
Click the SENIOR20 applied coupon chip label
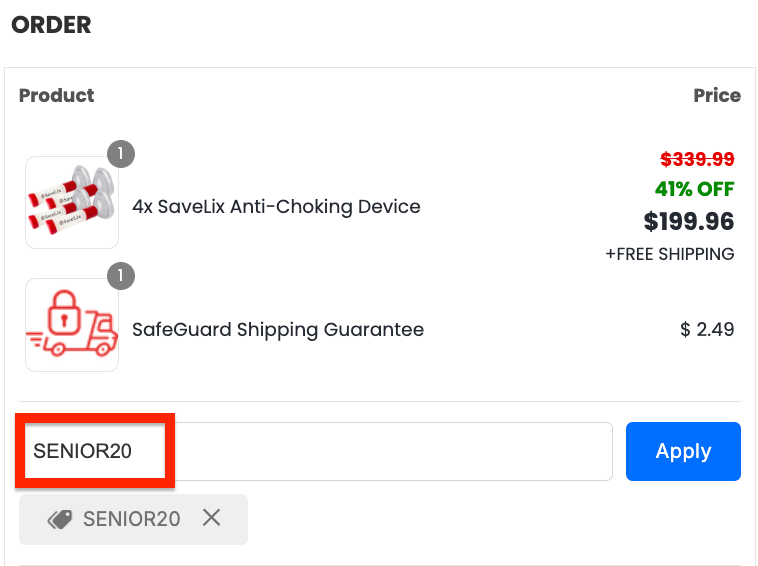(x=131, y=519)
